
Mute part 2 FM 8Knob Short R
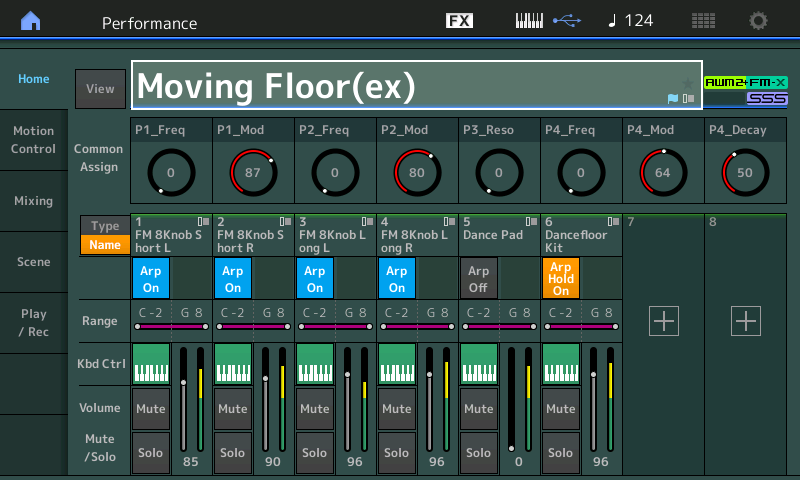point(233,408)
